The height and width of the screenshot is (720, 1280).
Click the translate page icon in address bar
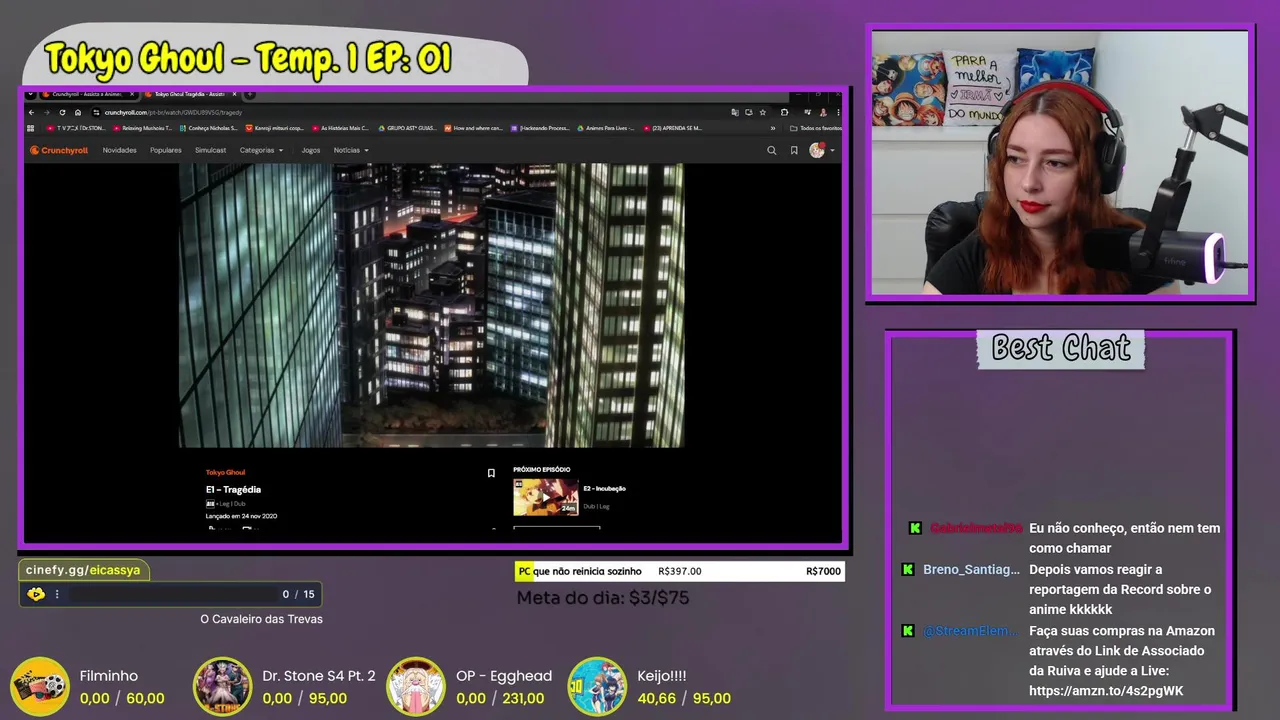click(x=735, y=112)
